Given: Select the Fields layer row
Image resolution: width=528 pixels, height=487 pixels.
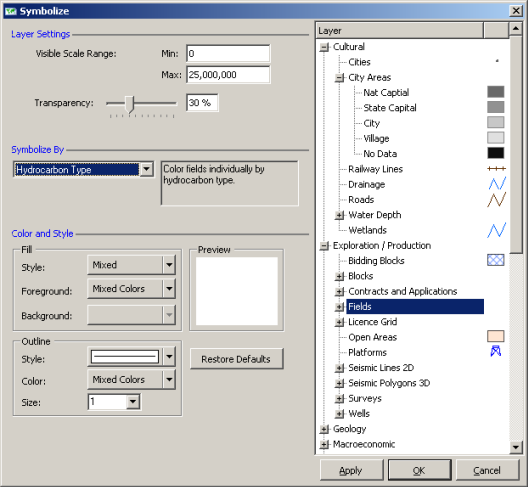Looking at the screenshot, I should [x=415, y=306].
